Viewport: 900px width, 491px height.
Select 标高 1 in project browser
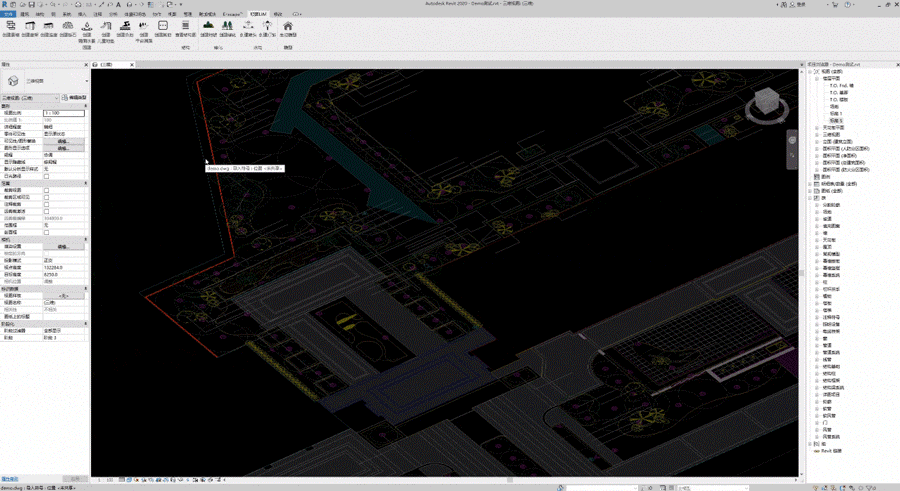[836, 114]
